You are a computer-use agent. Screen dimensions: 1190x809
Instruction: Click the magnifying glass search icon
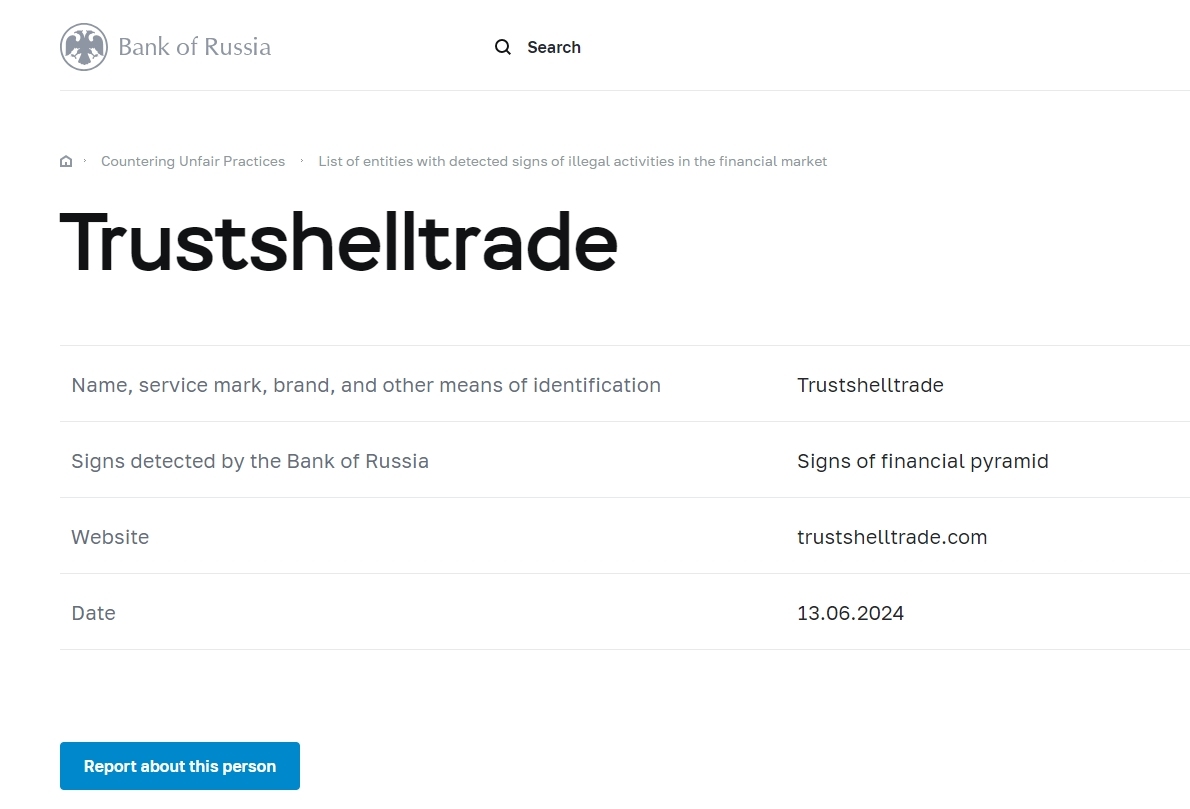coord(503,47)
